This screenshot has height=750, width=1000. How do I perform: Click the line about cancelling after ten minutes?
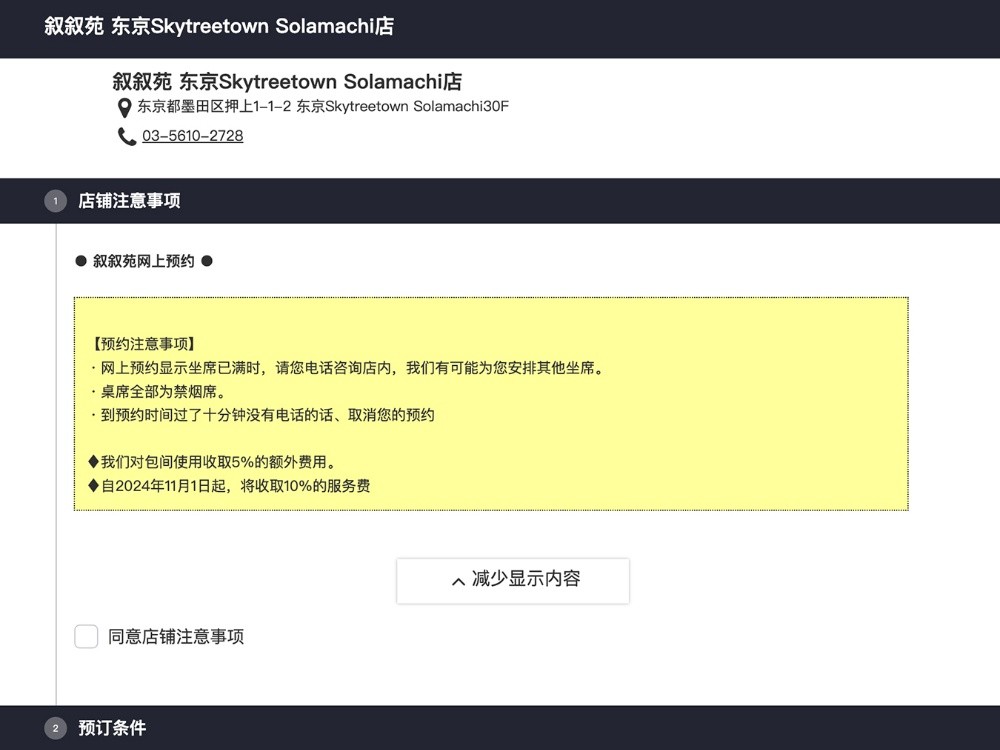[261, 415]
